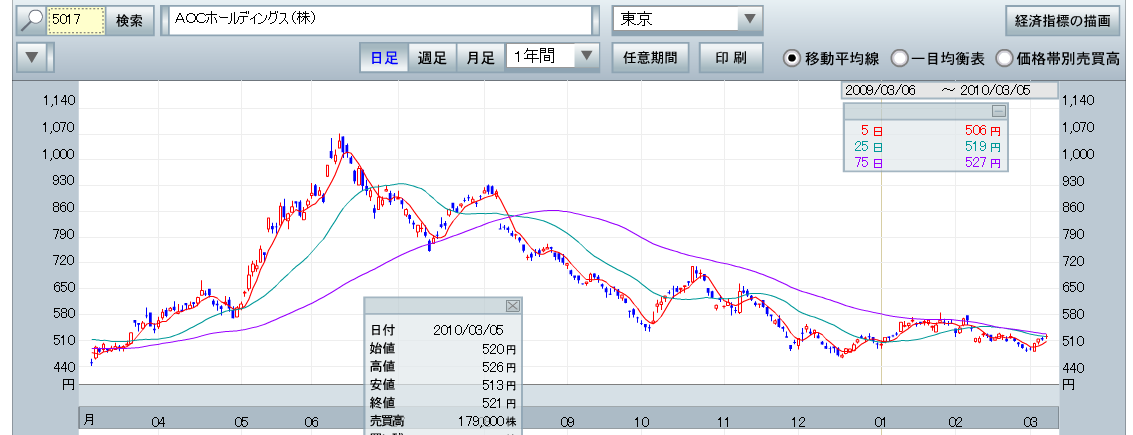Switch to 週足 weekly chart
1133x435 pixels.
pos(432,57)
